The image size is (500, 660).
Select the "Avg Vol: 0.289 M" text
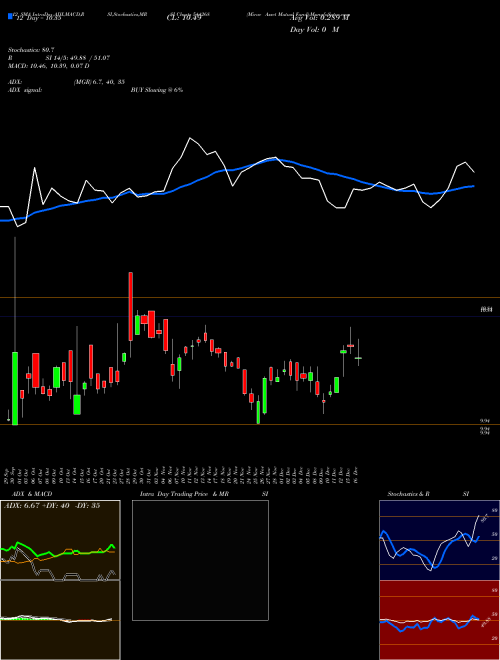[x=319, y=18]
